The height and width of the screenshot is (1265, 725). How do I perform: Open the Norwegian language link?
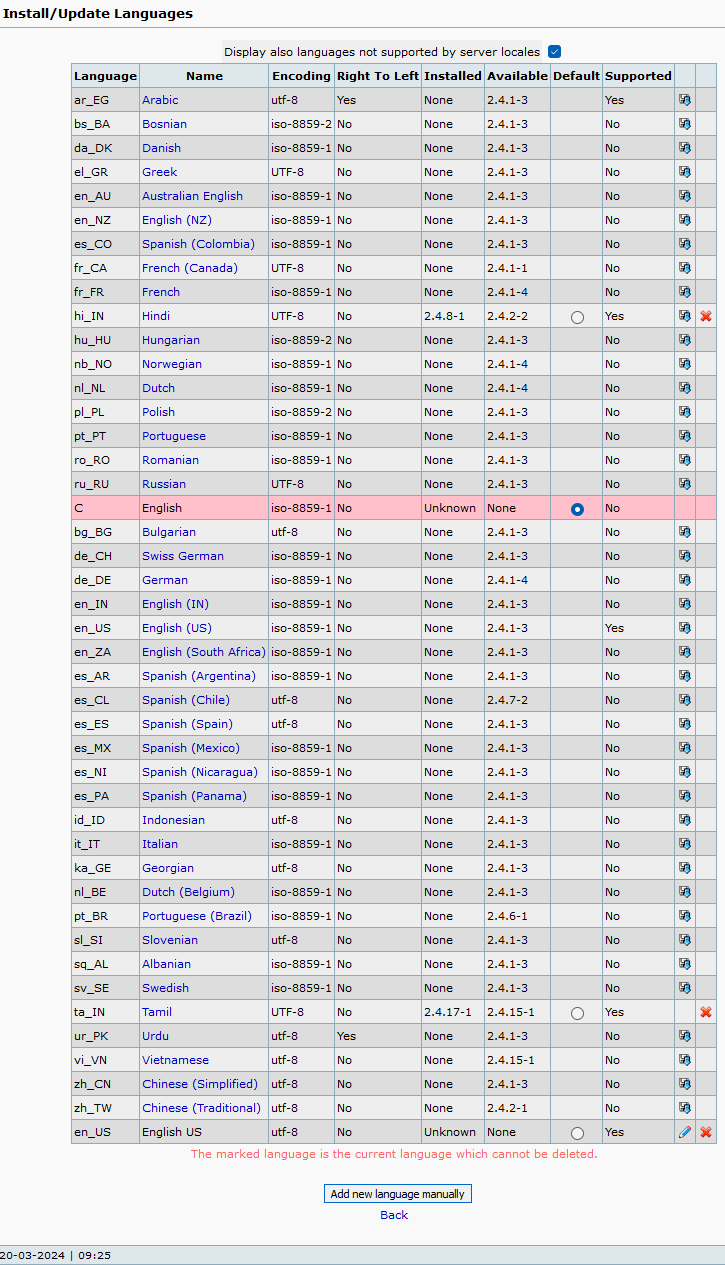[x=172, y=364]
